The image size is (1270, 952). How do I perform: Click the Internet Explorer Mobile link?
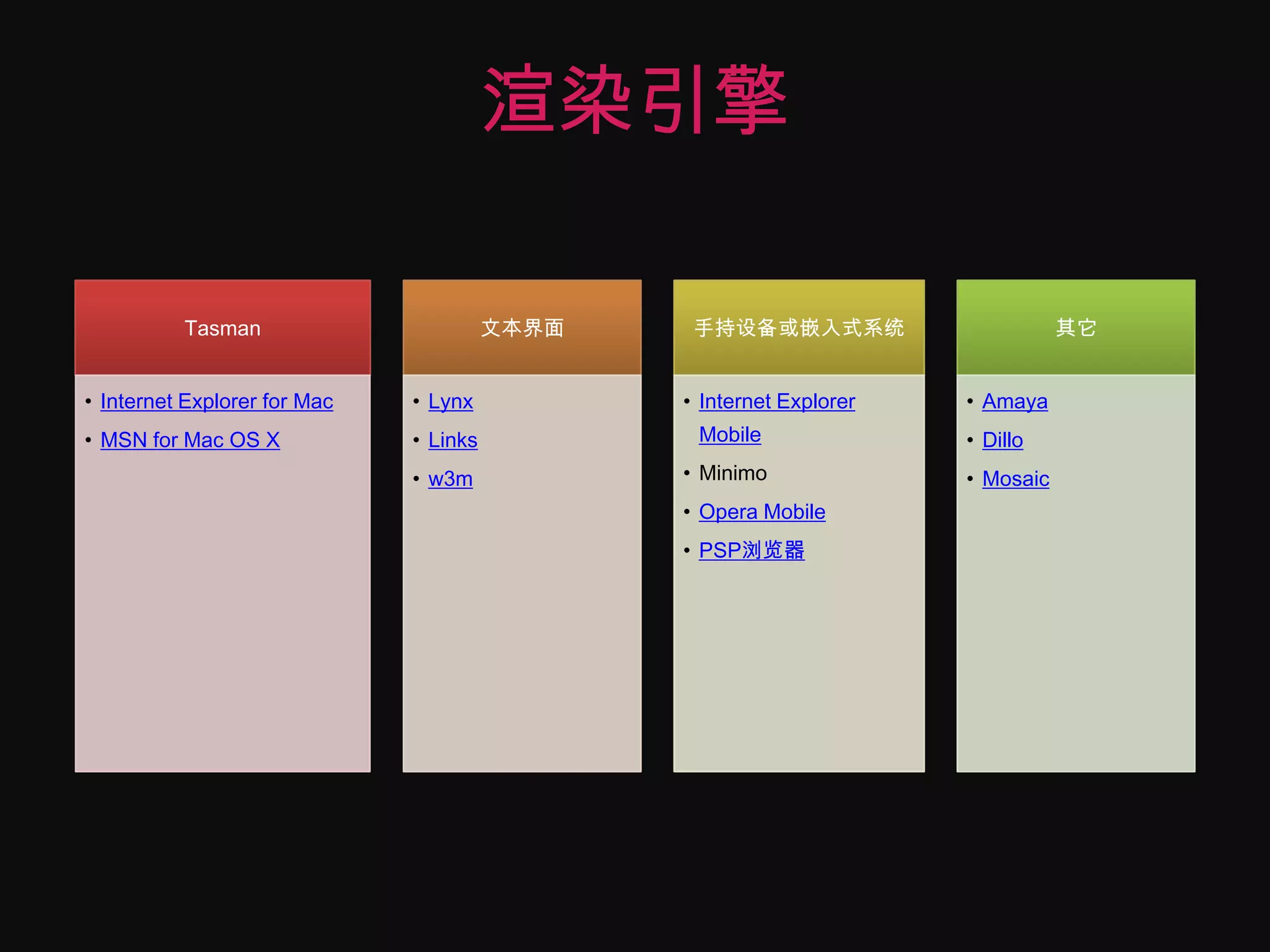[776, 402]
